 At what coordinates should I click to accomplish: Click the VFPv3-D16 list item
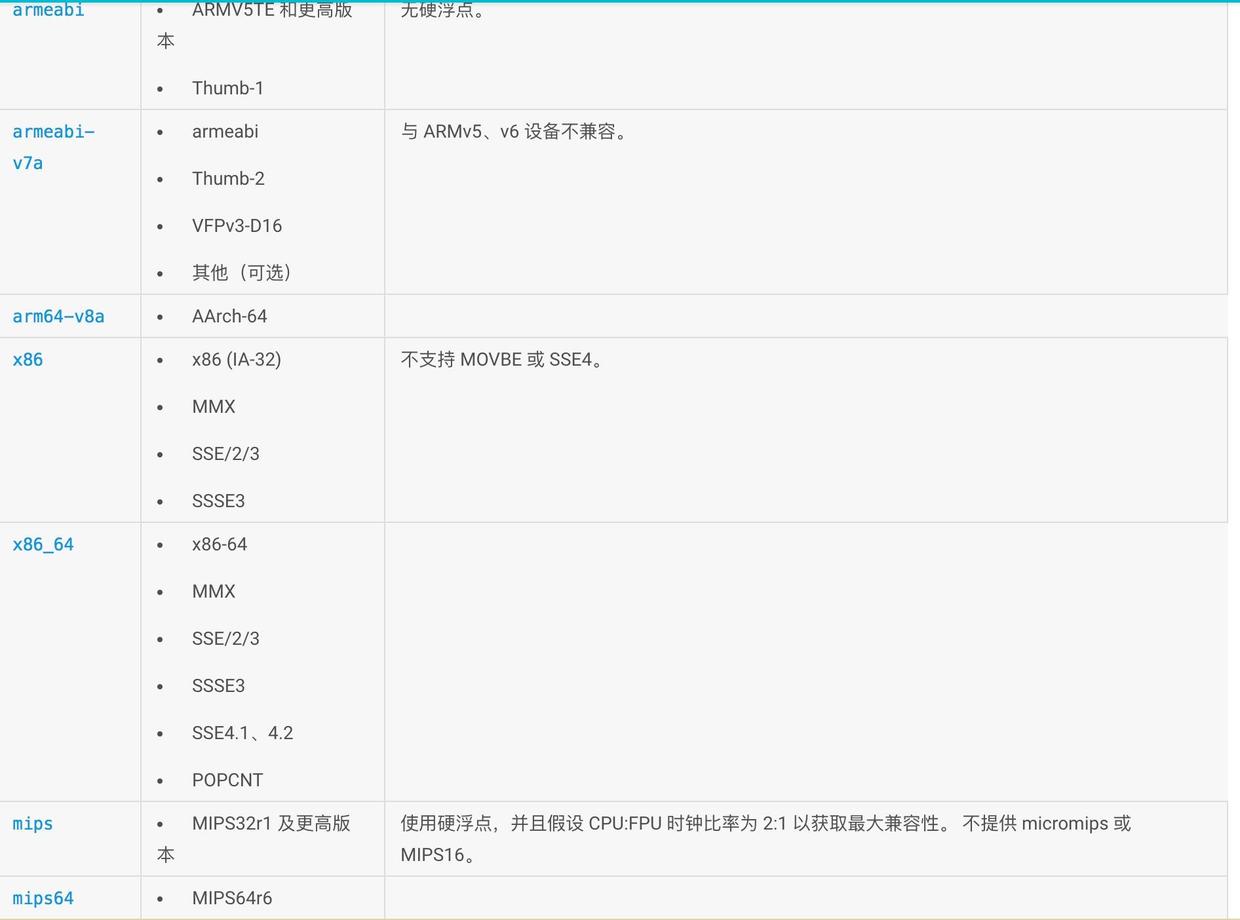[x=237, y=226]
